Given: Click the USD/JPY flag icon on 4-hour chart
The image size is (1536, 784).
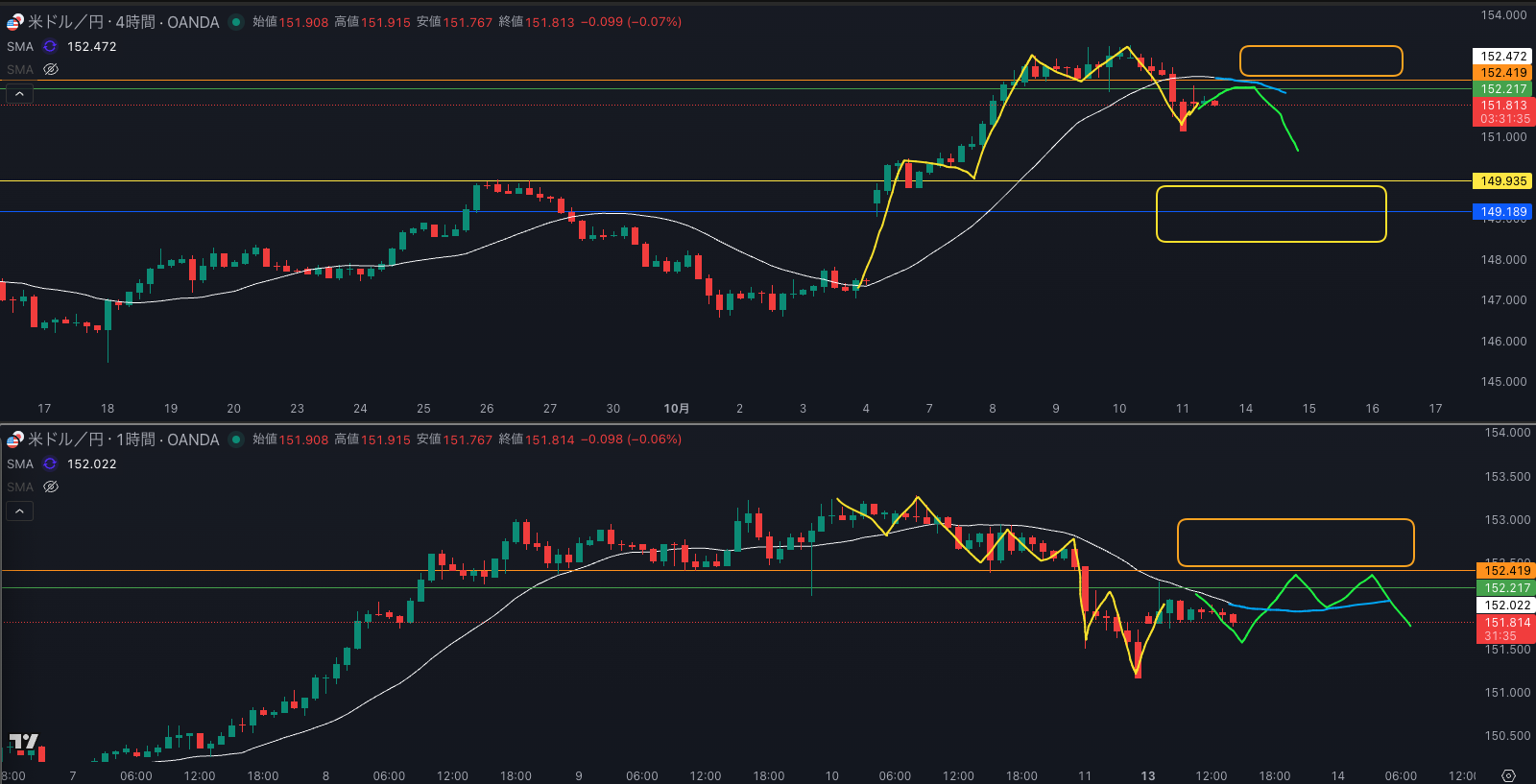Looking at the screenshot, I should pyautogui.click(x=14, y=22).
